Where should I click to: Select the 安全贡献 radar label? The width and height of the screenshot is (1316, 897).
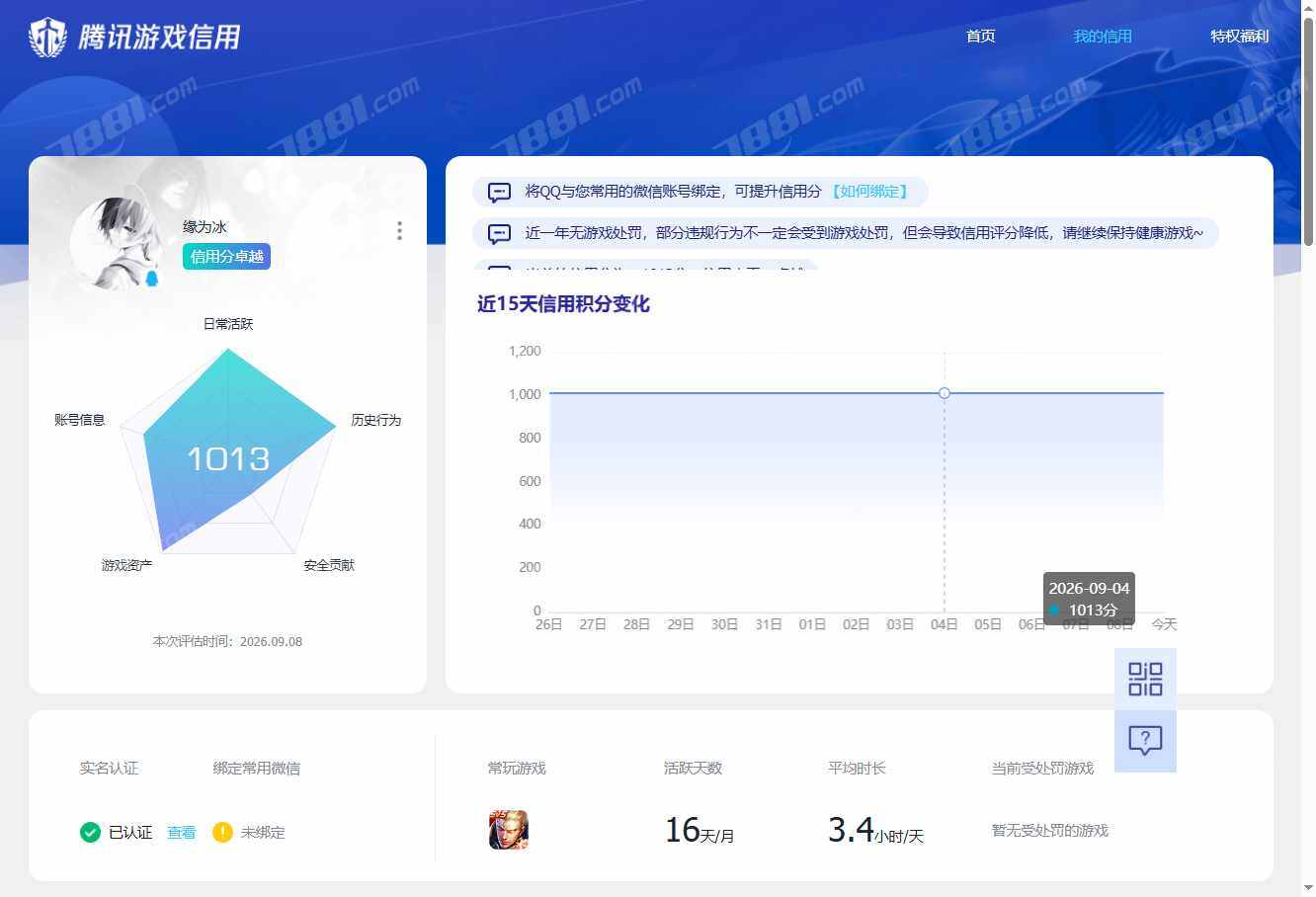pos(329,565)
